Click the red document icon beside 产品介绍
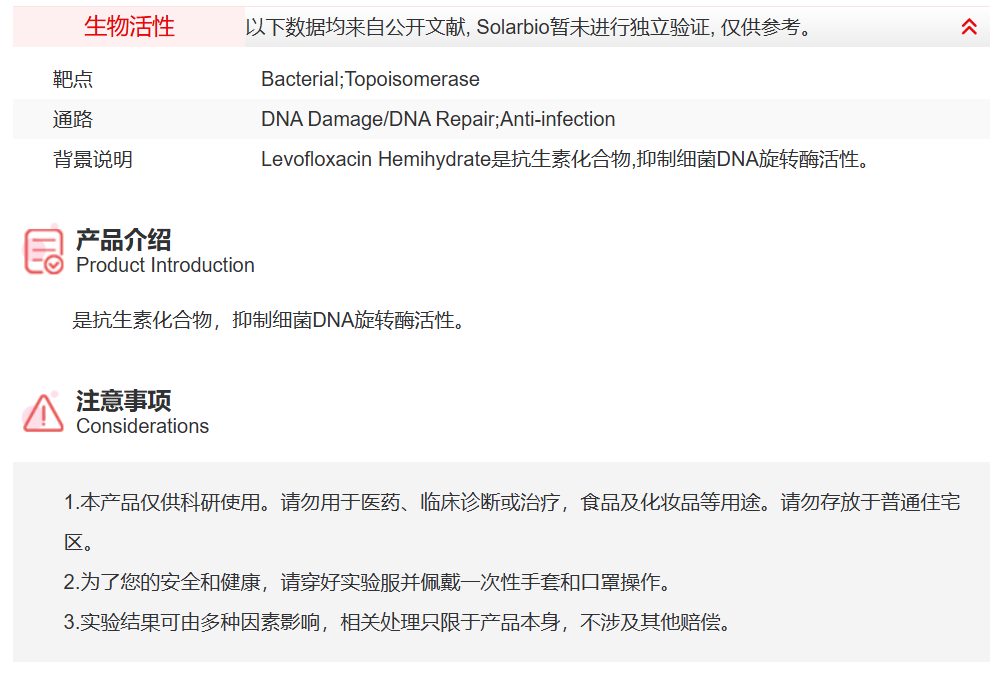The image size is (990, 689). pyautogui.click(x=42, y=248)
